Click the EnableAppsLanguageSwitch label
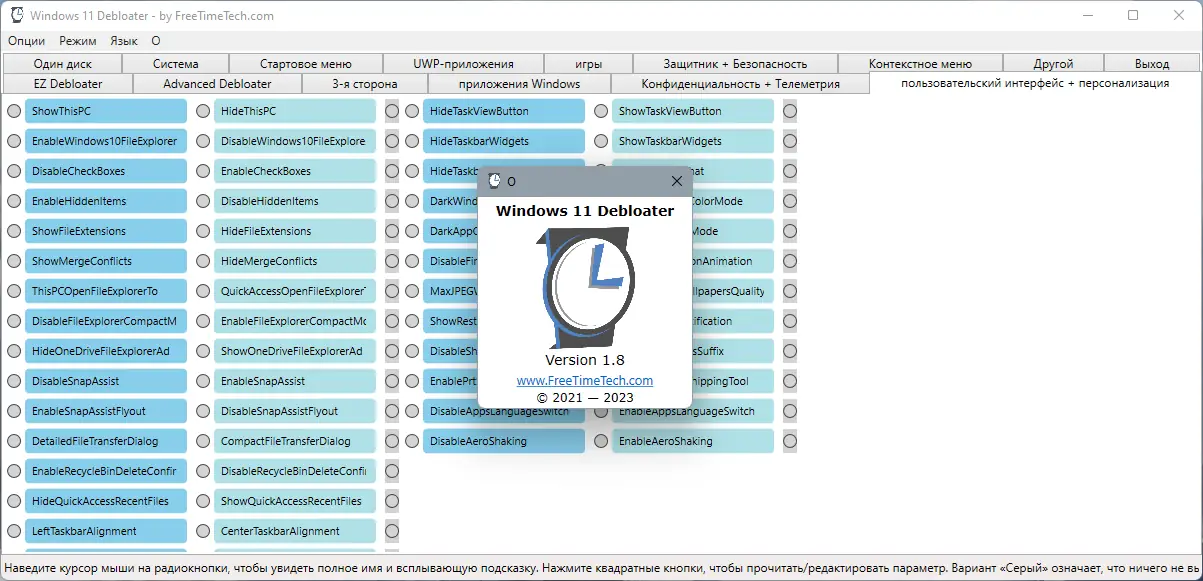Image resolution: width=1203 pixels, height=581 pixels. pos(693,411)
